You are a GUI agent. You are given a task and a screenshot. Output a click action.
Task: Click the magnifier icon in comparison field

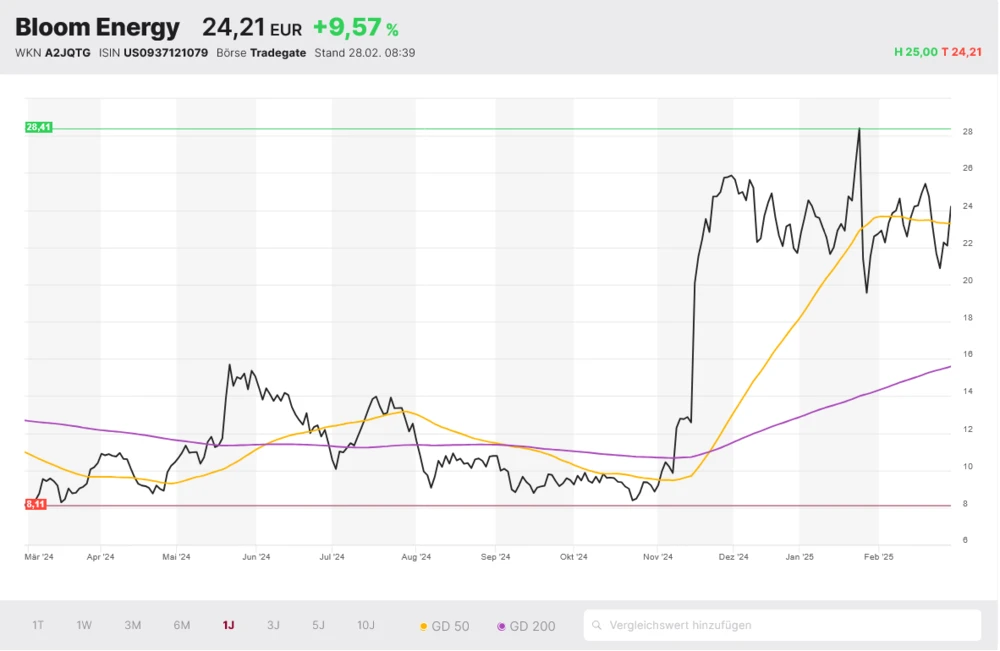tap(598, 626)
